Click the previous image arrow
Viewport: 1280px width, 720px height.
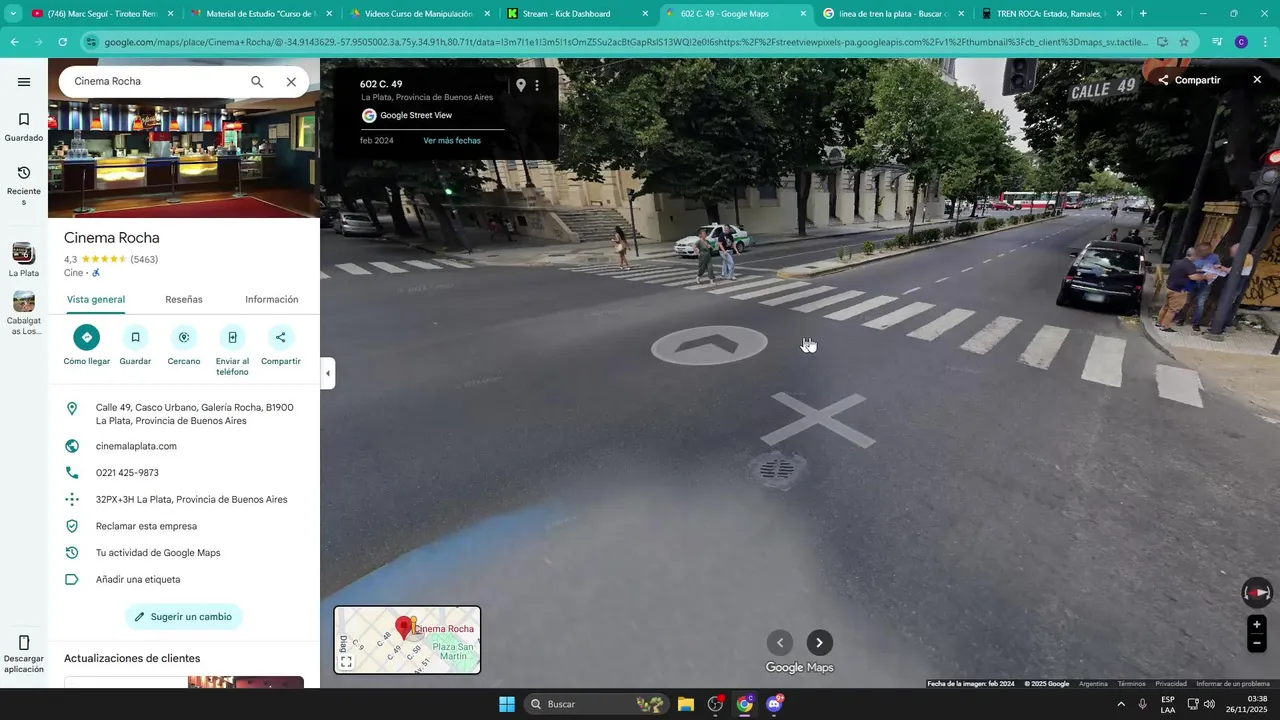click(x=780, y=643)
